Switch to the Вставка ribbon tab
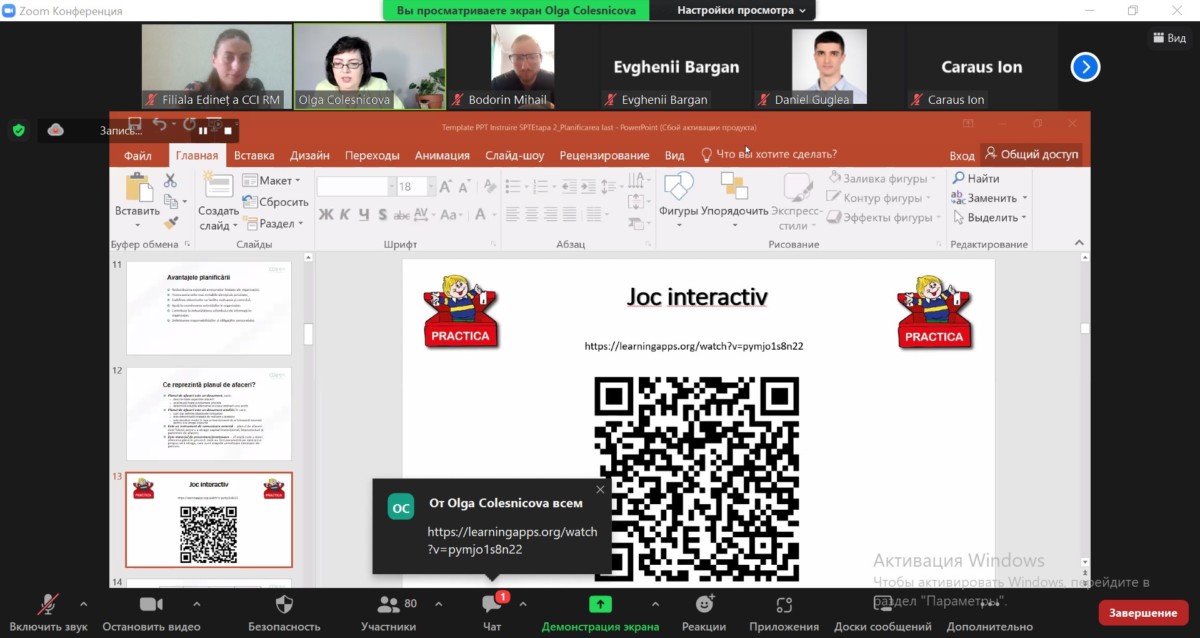This screenshot has height=638, width=1200. (254, 155)
